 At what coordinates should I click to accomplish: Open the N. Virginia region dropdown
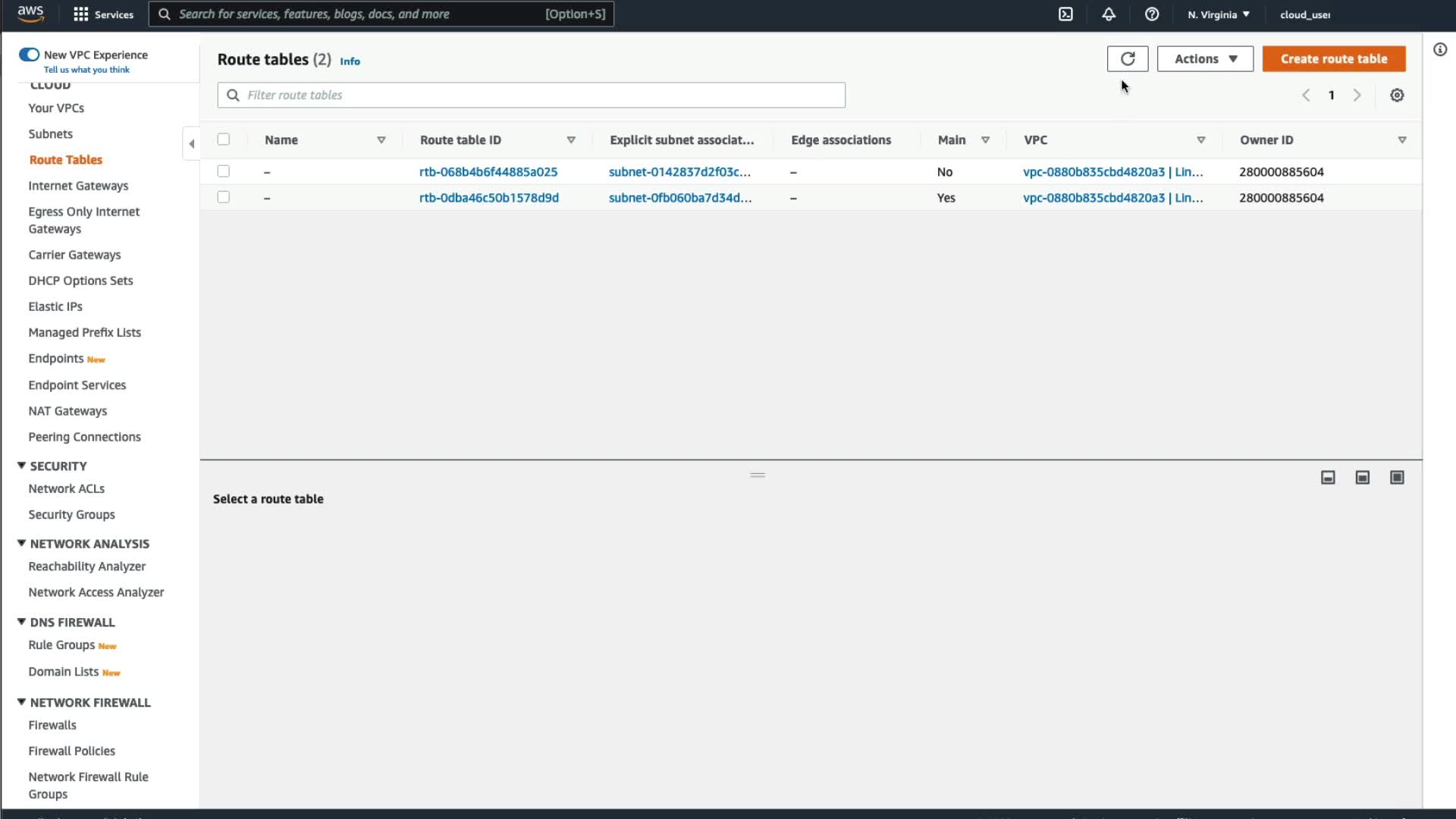click(1218, 14)
